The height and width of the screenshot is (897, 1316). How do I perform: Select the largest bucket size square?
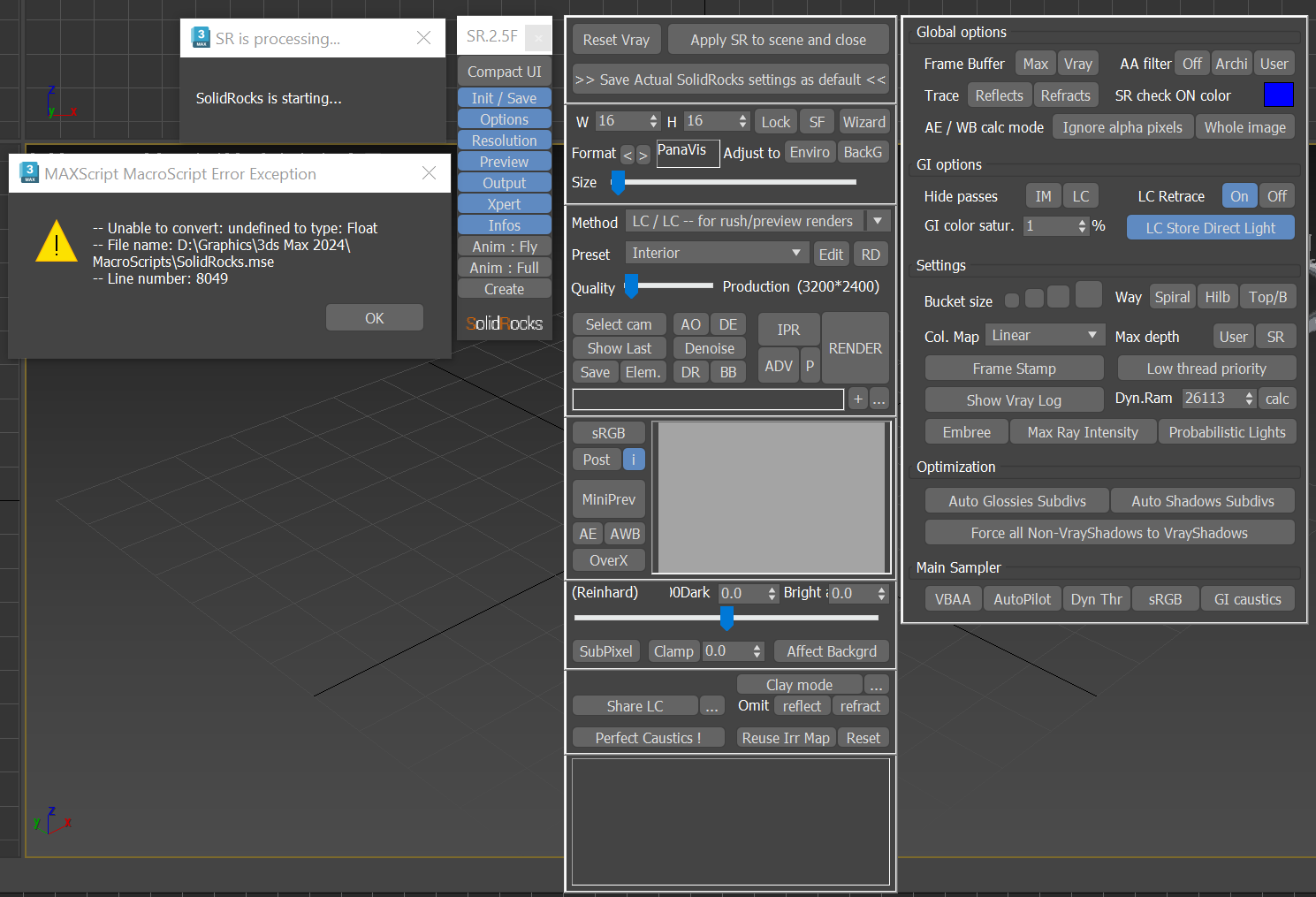point(1089,295)
